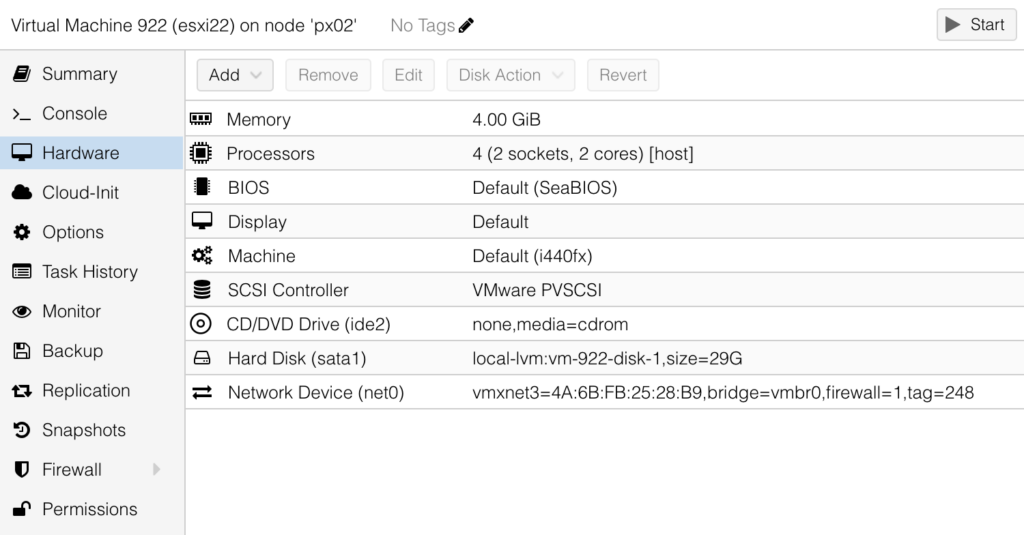Click the pencil icon to edit tags
The height and width of the screenshot is (535, 1024).
[x=466, y=26]
